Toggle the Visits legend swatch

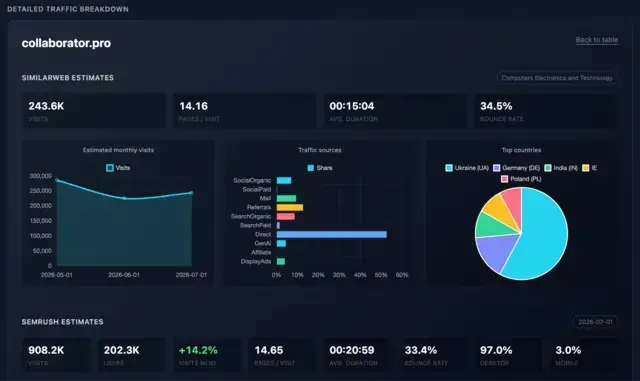[x=110, y=168]
